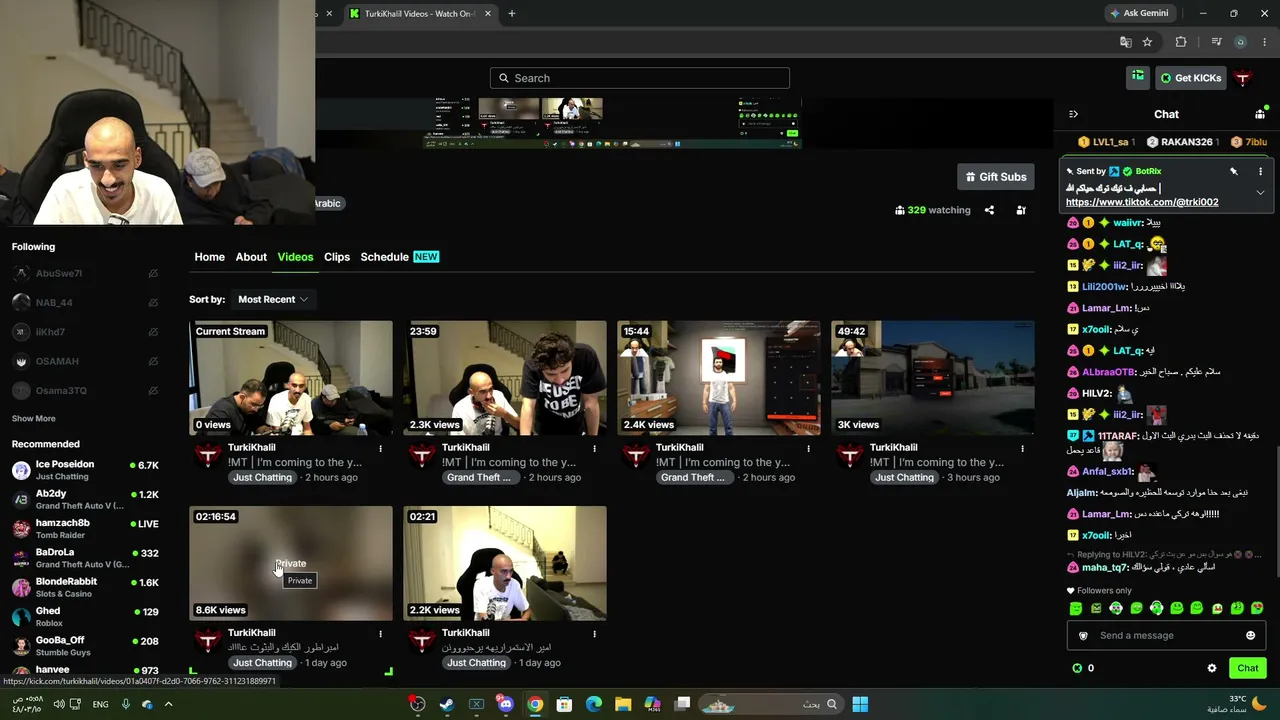This screenshot has width=1280, height=720.
Task: Open the KICKs balance icon below chat
Action: tap(1077, 668)
